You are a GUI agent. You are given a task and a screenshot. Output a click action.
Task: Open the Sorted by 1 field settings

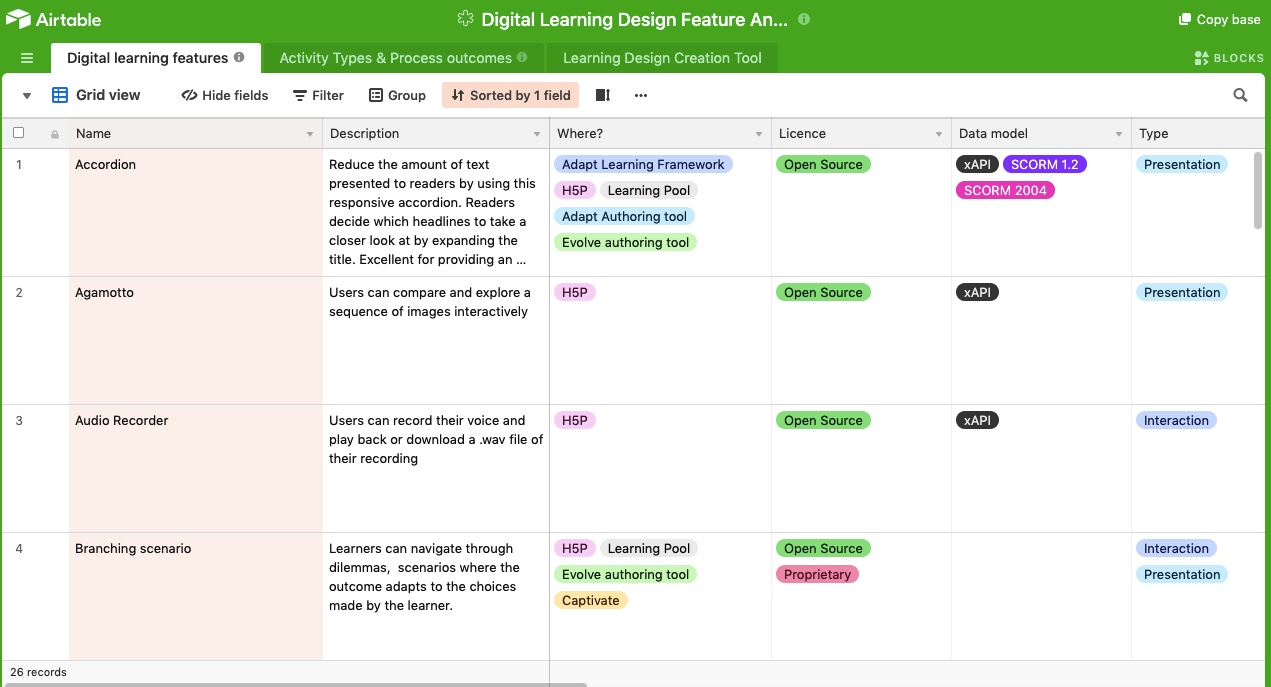point(510,94)
